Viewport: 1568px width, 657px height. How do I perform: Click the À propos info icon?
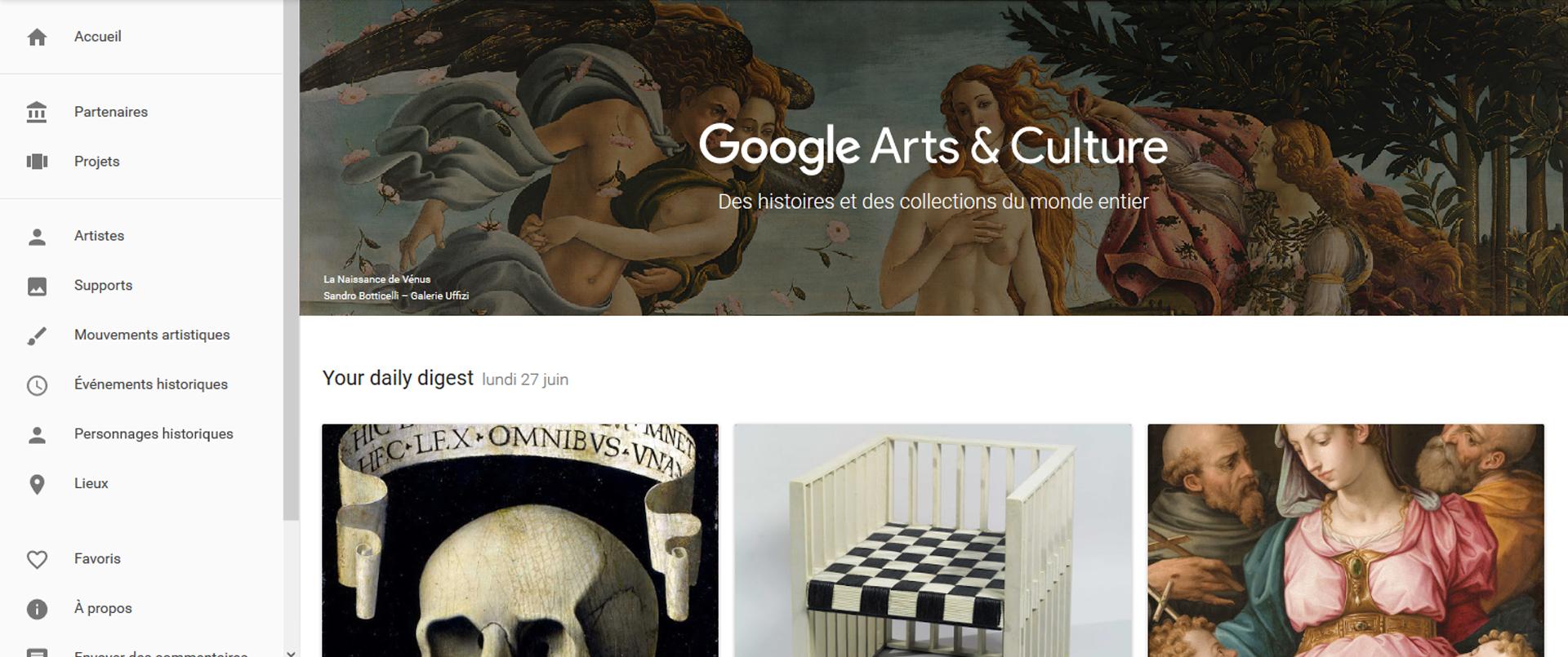(37, 609)
